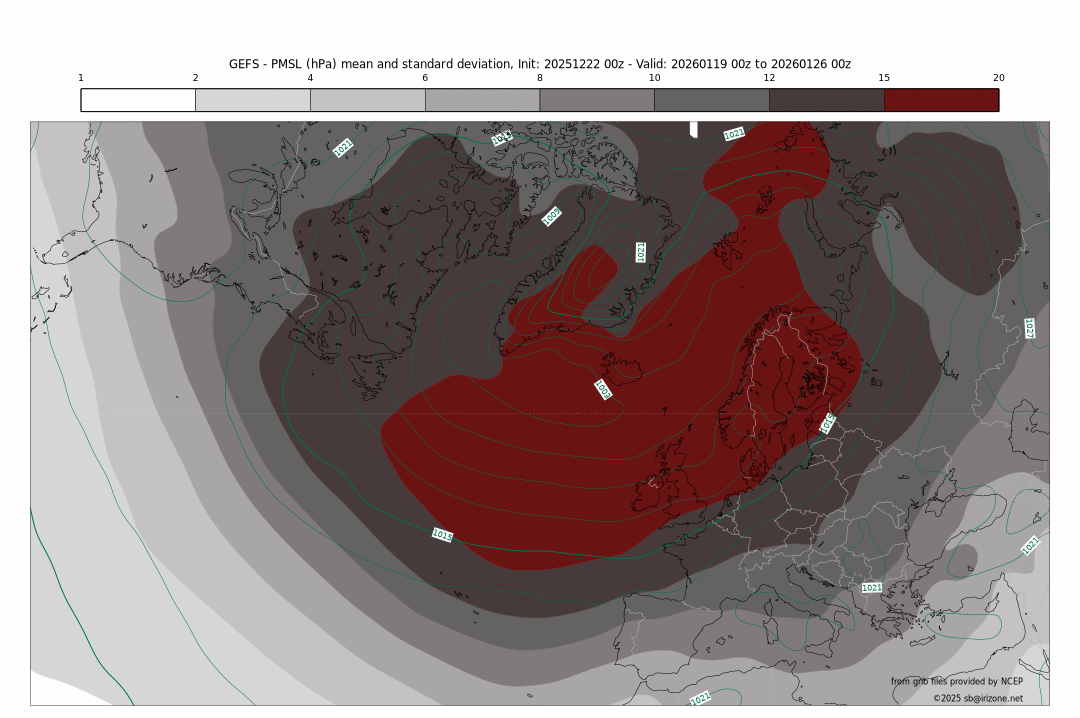This screenshot has height=718, width=1080.
Task: Click the NCEP grib files credit text
Action: [956, 681]
